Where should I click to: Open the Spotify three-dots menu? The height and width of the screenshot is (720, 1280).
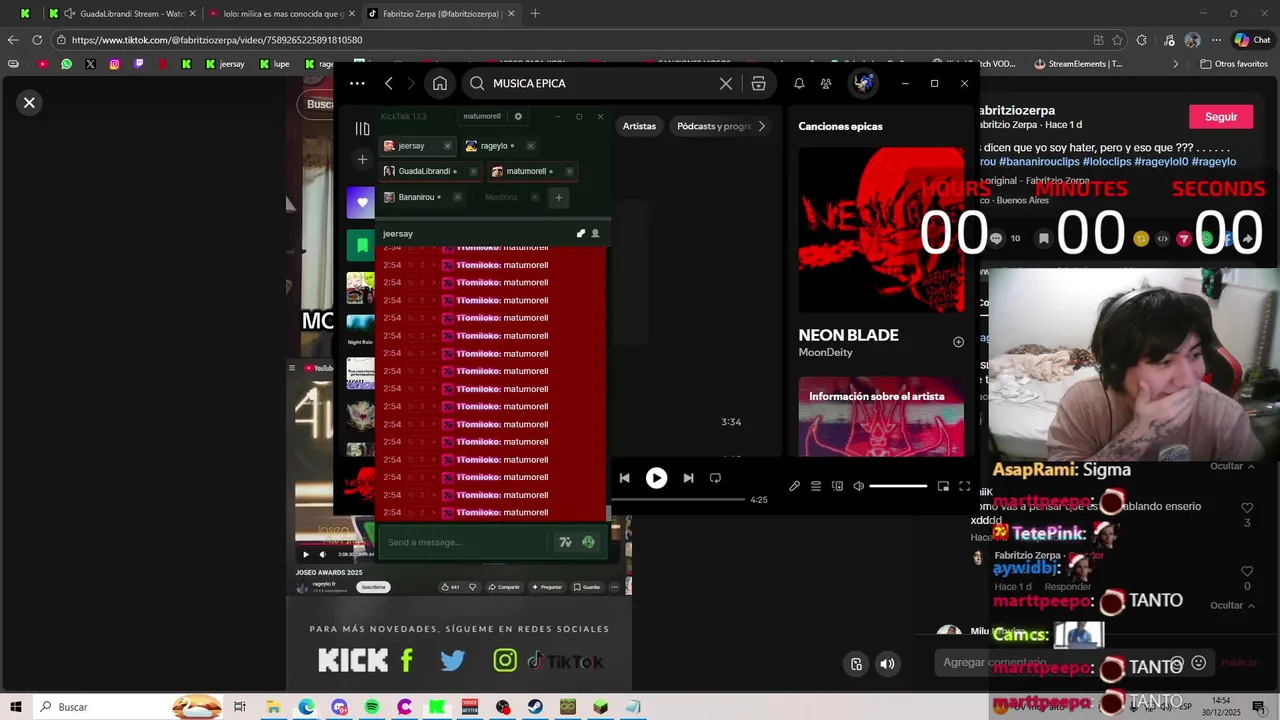[357, 84]
